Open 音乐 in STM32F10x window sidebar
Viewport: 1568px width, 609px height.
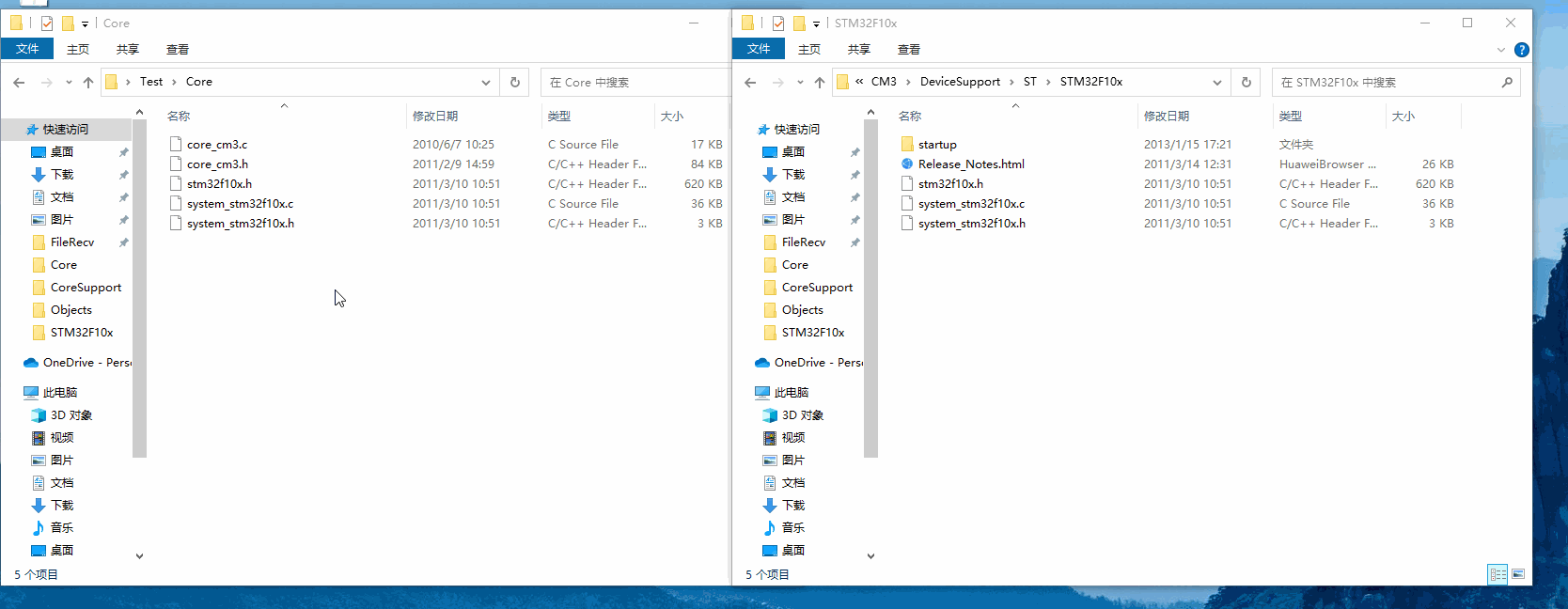click(x=793, y=528)
